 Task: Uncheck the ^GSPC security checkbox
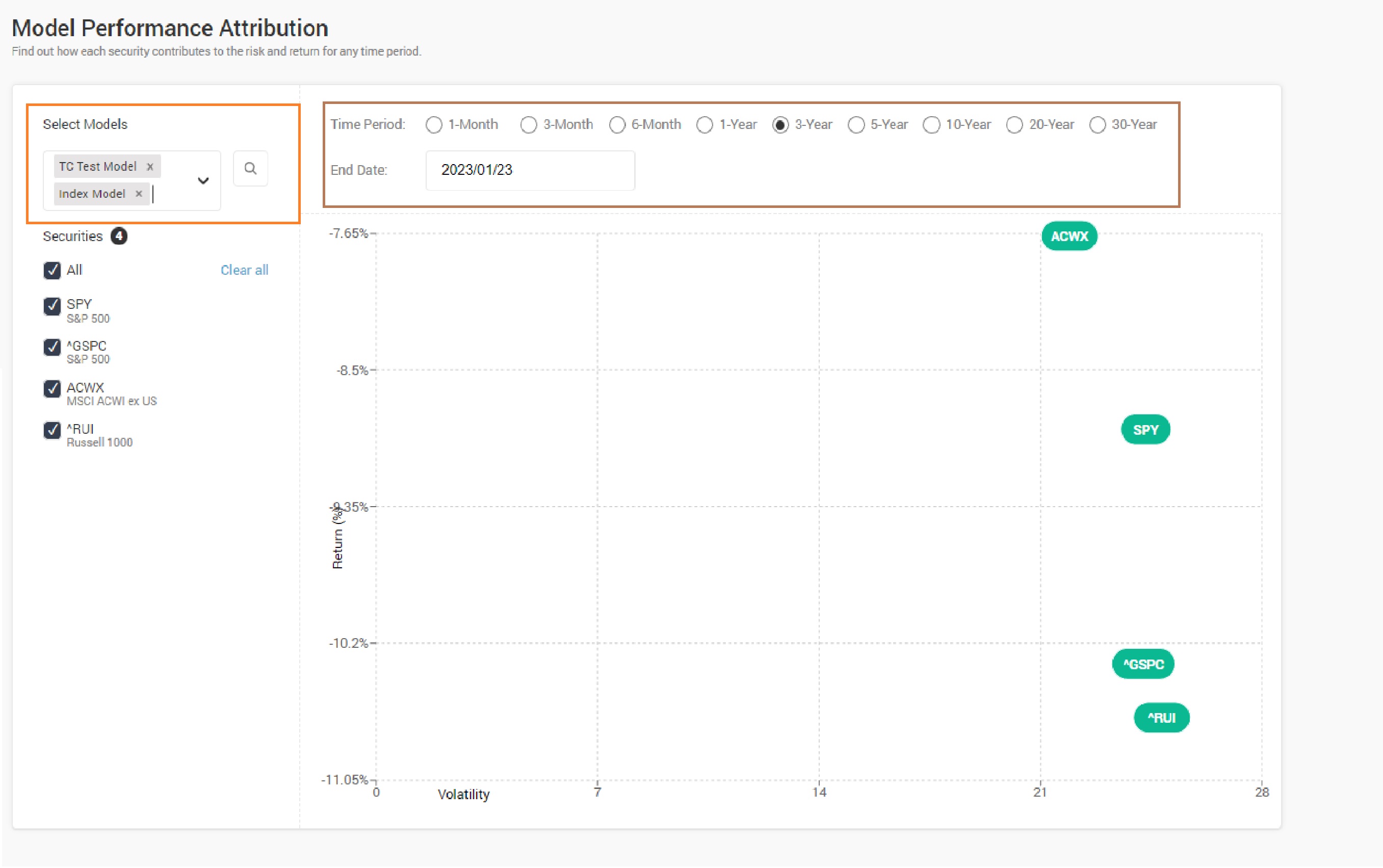pyautogui.click(x=52, y=347)
